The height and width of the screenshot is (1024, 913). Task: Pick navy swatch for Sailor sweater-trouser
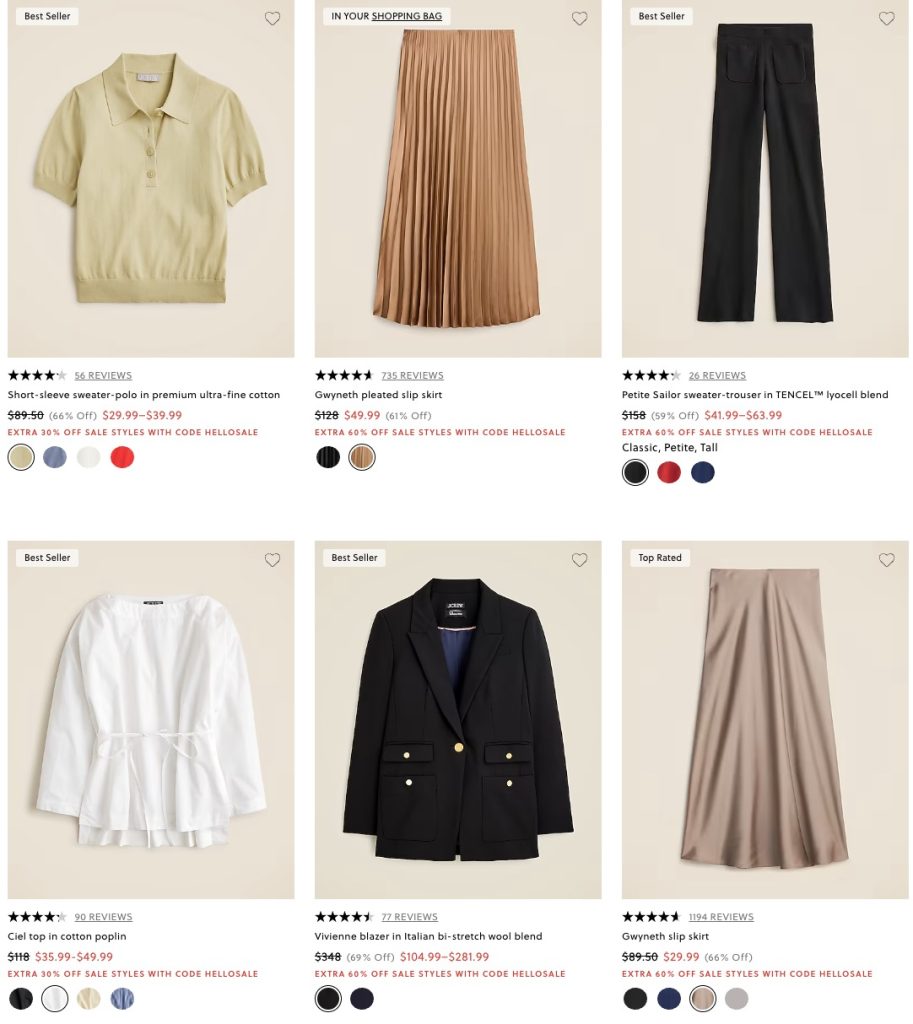point(703,472)
